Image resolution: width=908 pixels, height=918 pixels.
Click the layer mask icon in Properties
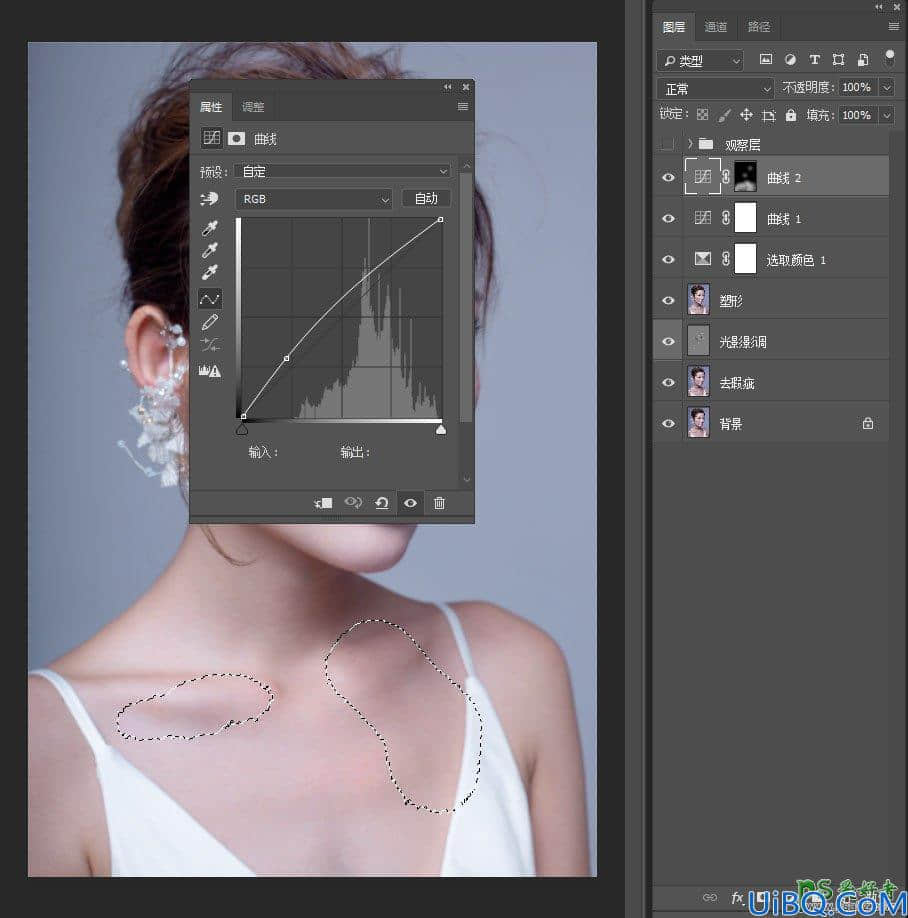237,138
